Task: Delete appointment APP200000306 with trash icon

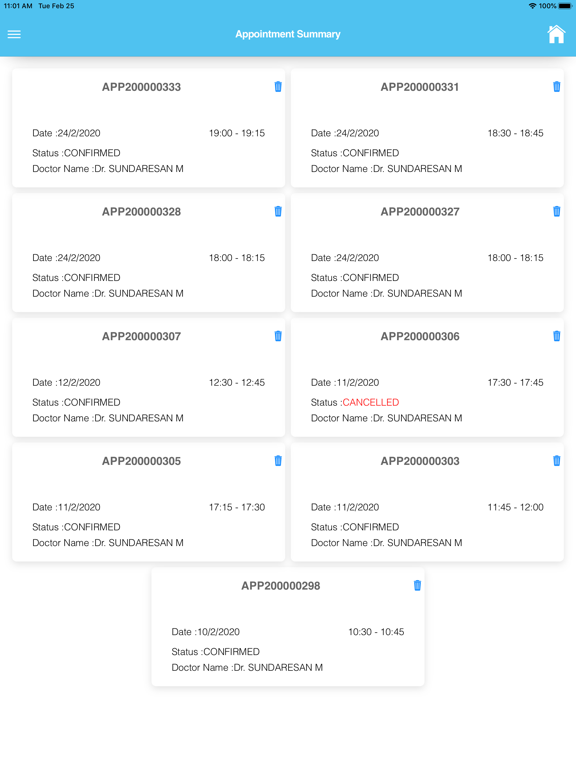Action: point(557,336)
